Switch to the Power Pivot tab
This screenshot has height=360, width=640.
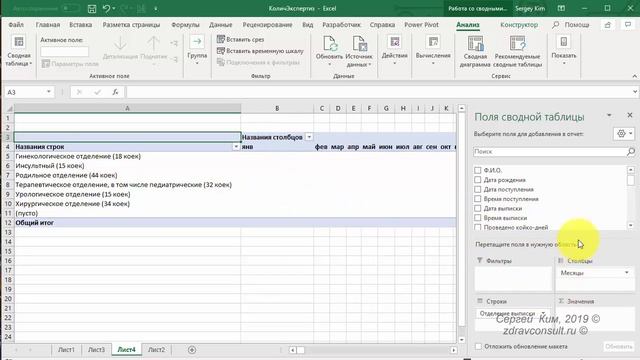421,25
